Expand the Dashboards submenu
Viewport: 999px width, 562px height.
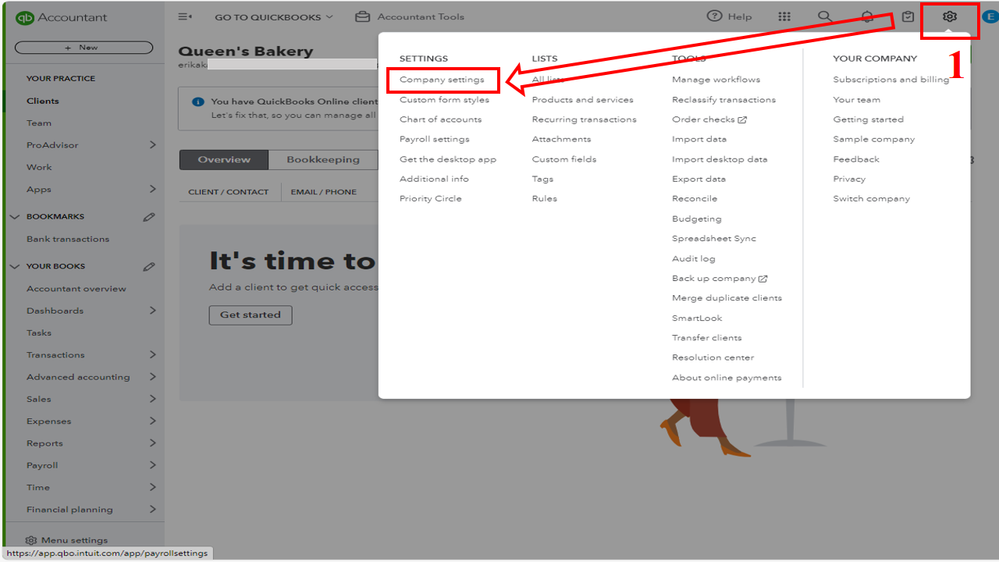click(153, 310)
